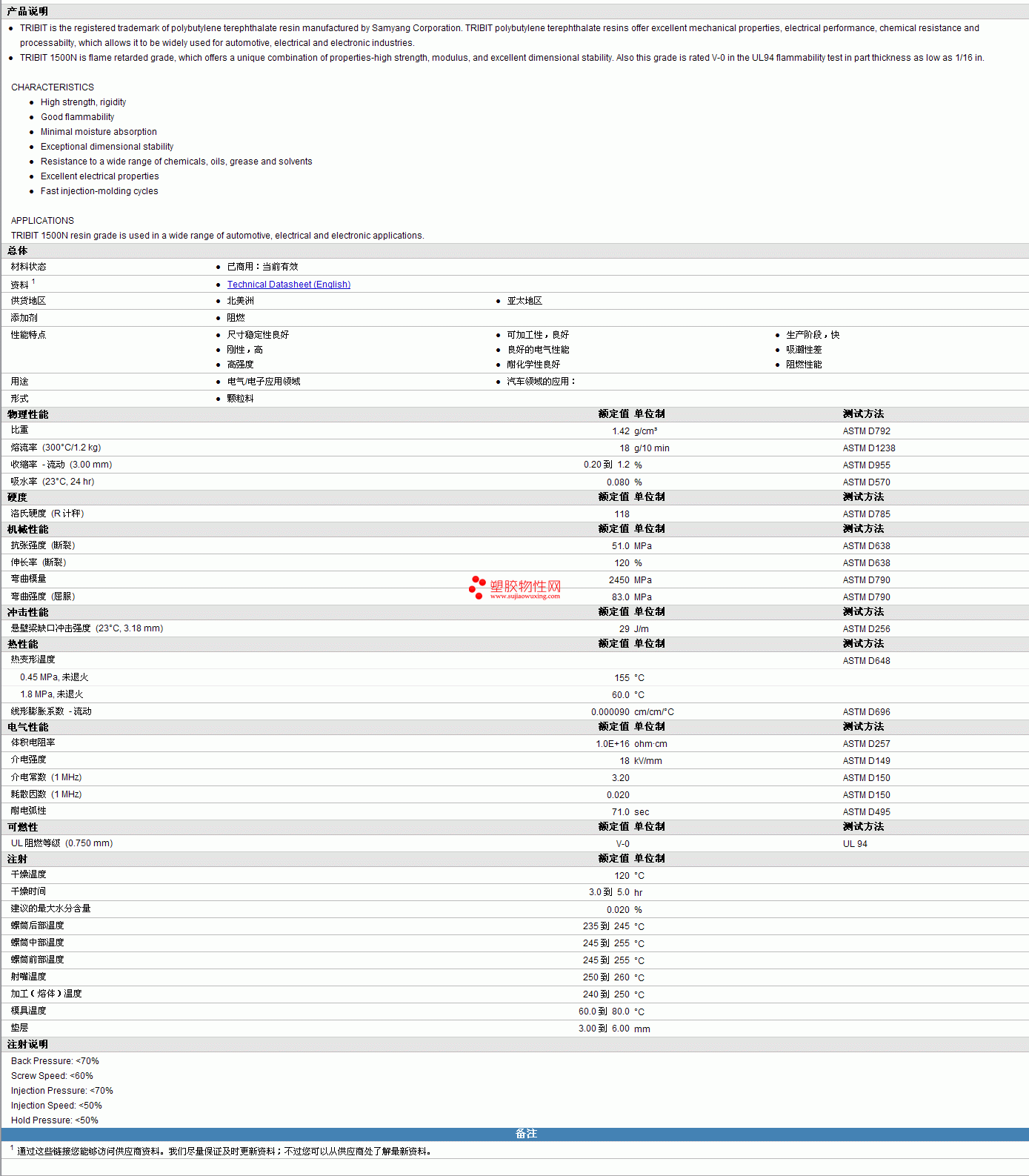Click the 洛氏硬度 value 118

tap(622, 514)
